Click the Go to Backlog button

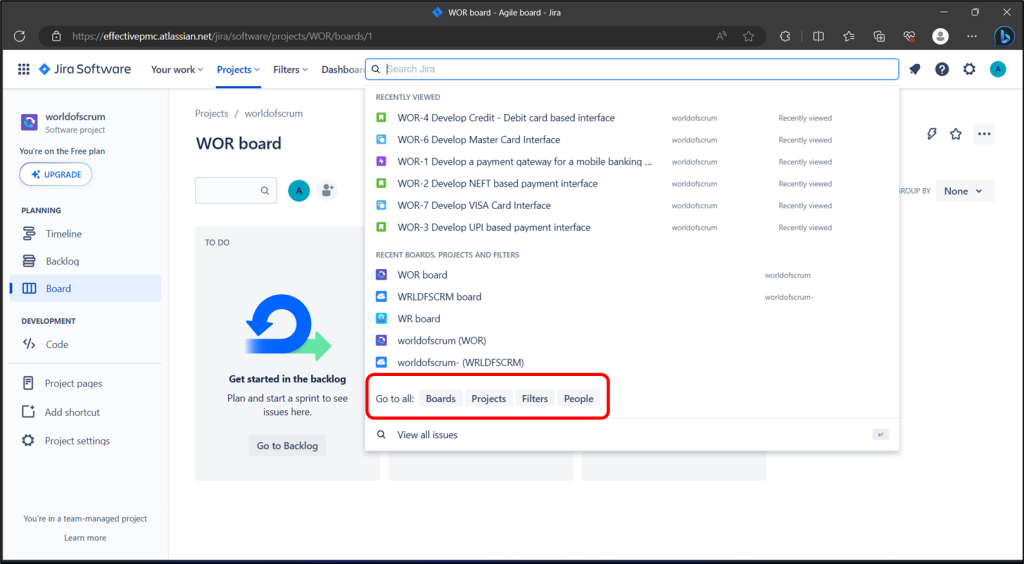click(287, 446)
